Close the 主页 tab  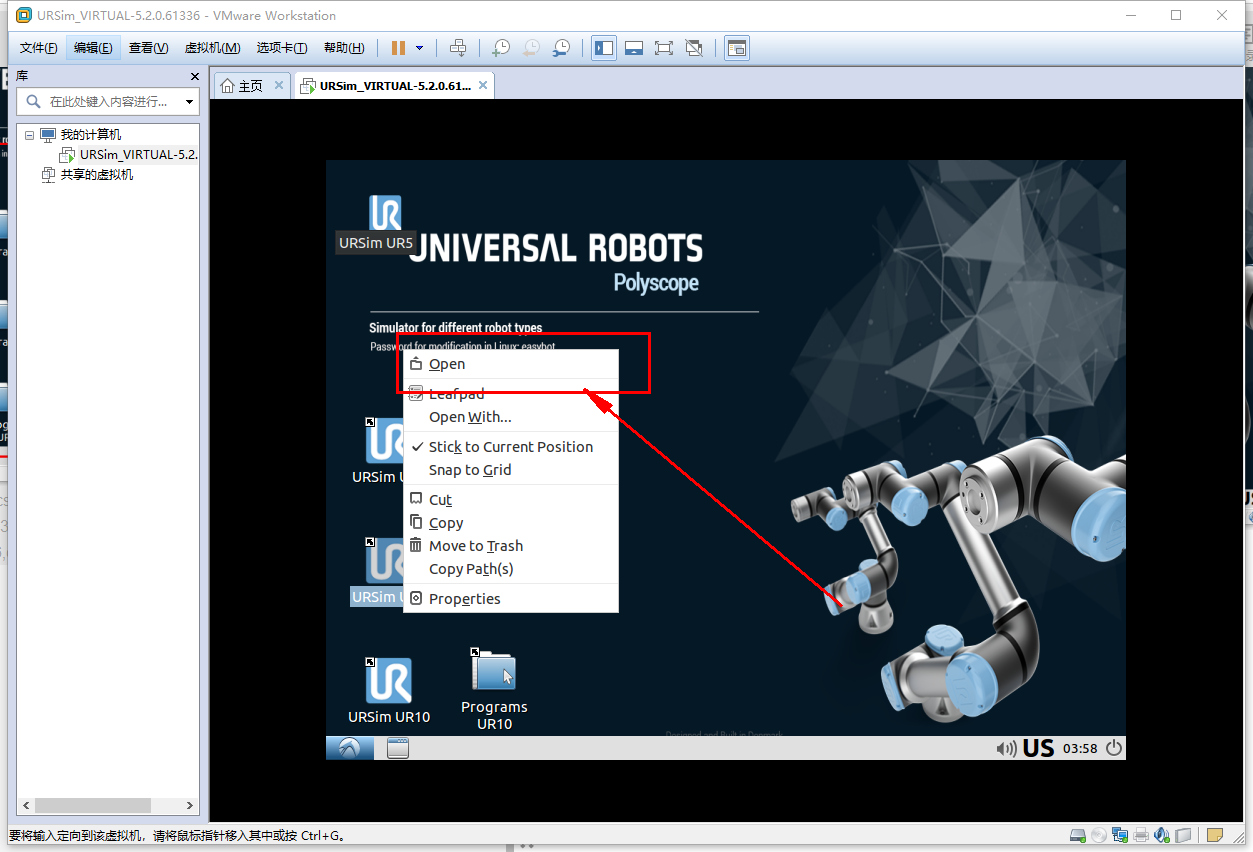pyautogui.click(x=279, y=86)
